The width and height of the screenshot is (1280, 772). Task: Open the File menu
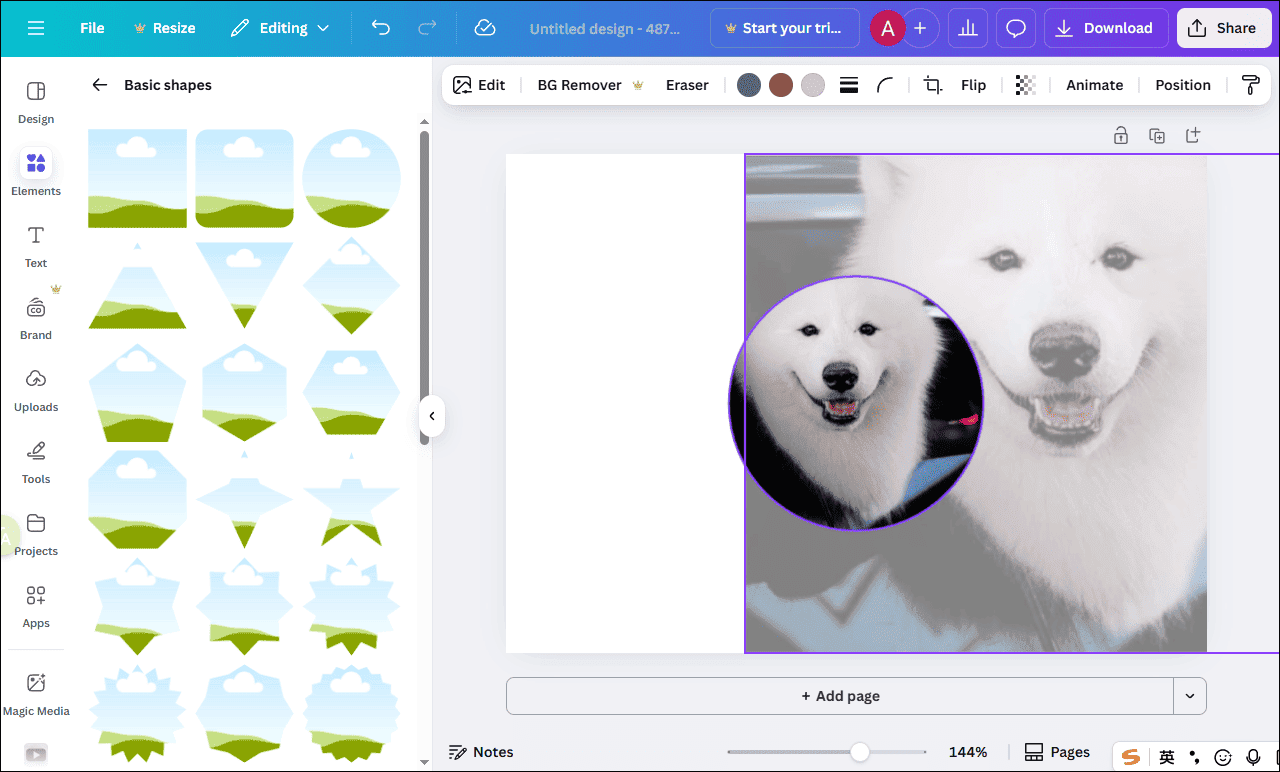coord(91,28)
